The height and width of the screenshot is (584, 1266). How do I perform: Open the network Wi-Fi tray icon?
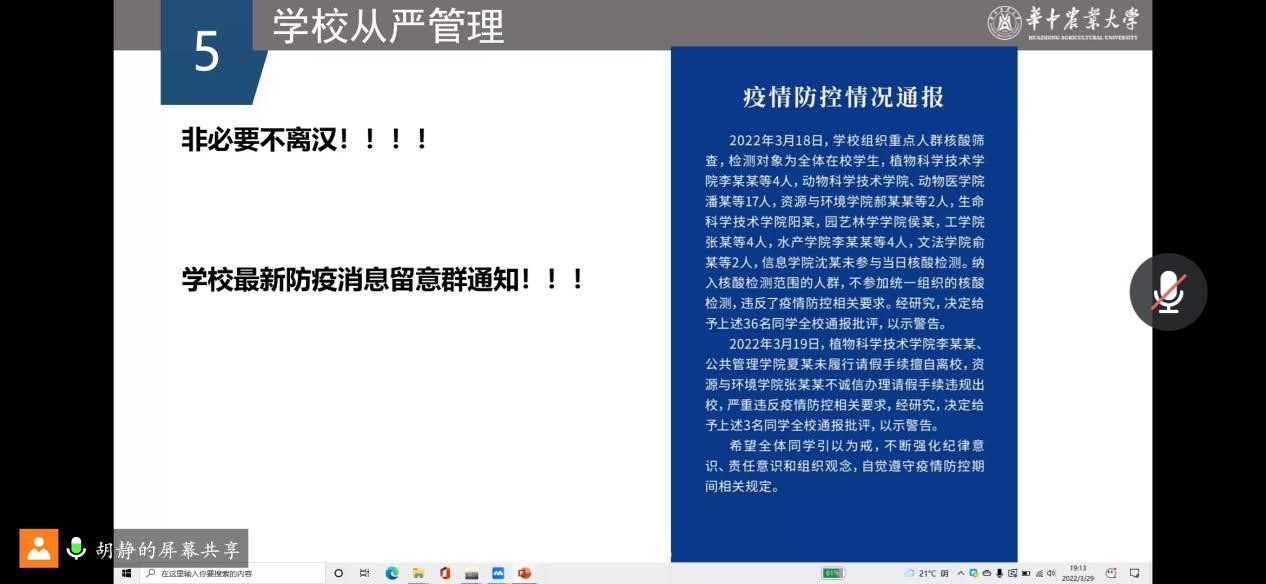(x=1038, y=573)
